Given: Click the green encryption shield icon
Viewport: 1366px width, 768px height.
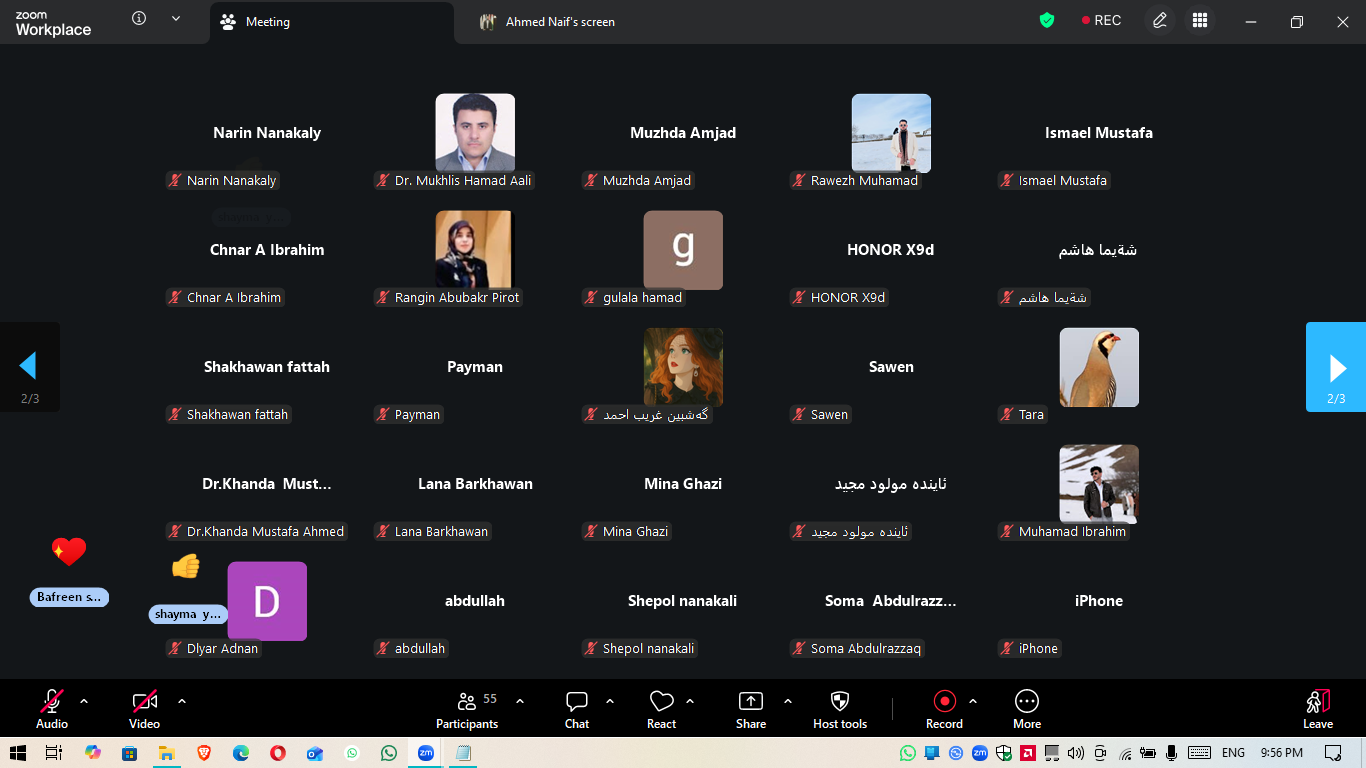Looking at the screenshot, I should [1047, 21].
